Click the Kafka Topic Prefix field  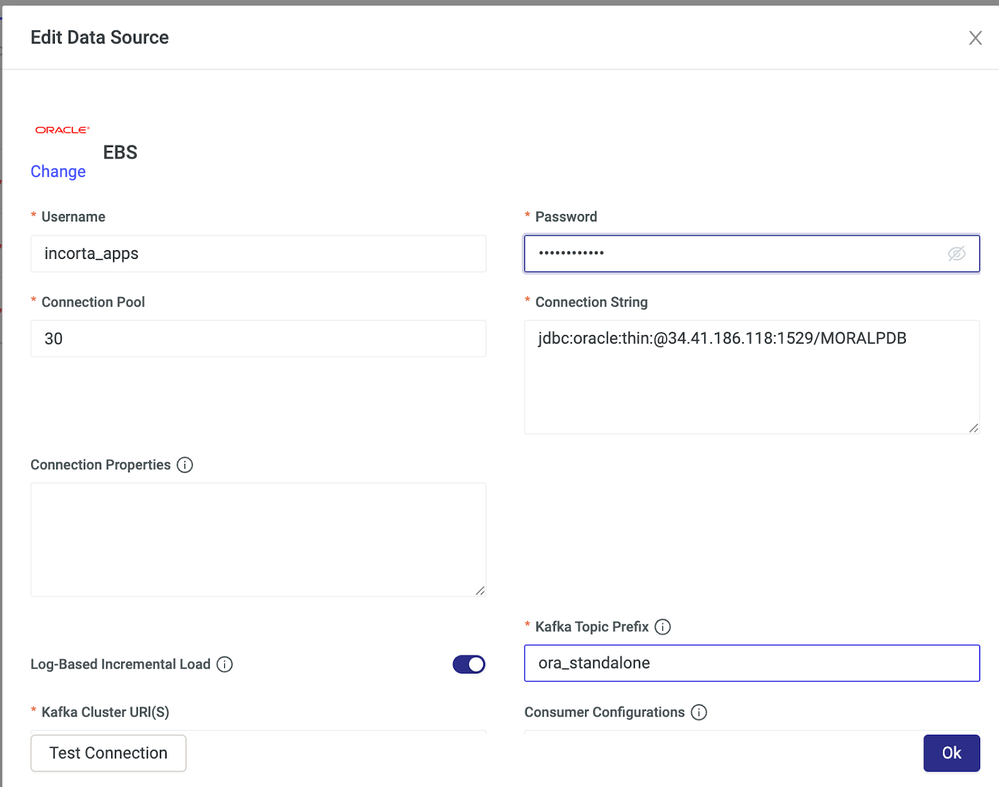[751, 663]
